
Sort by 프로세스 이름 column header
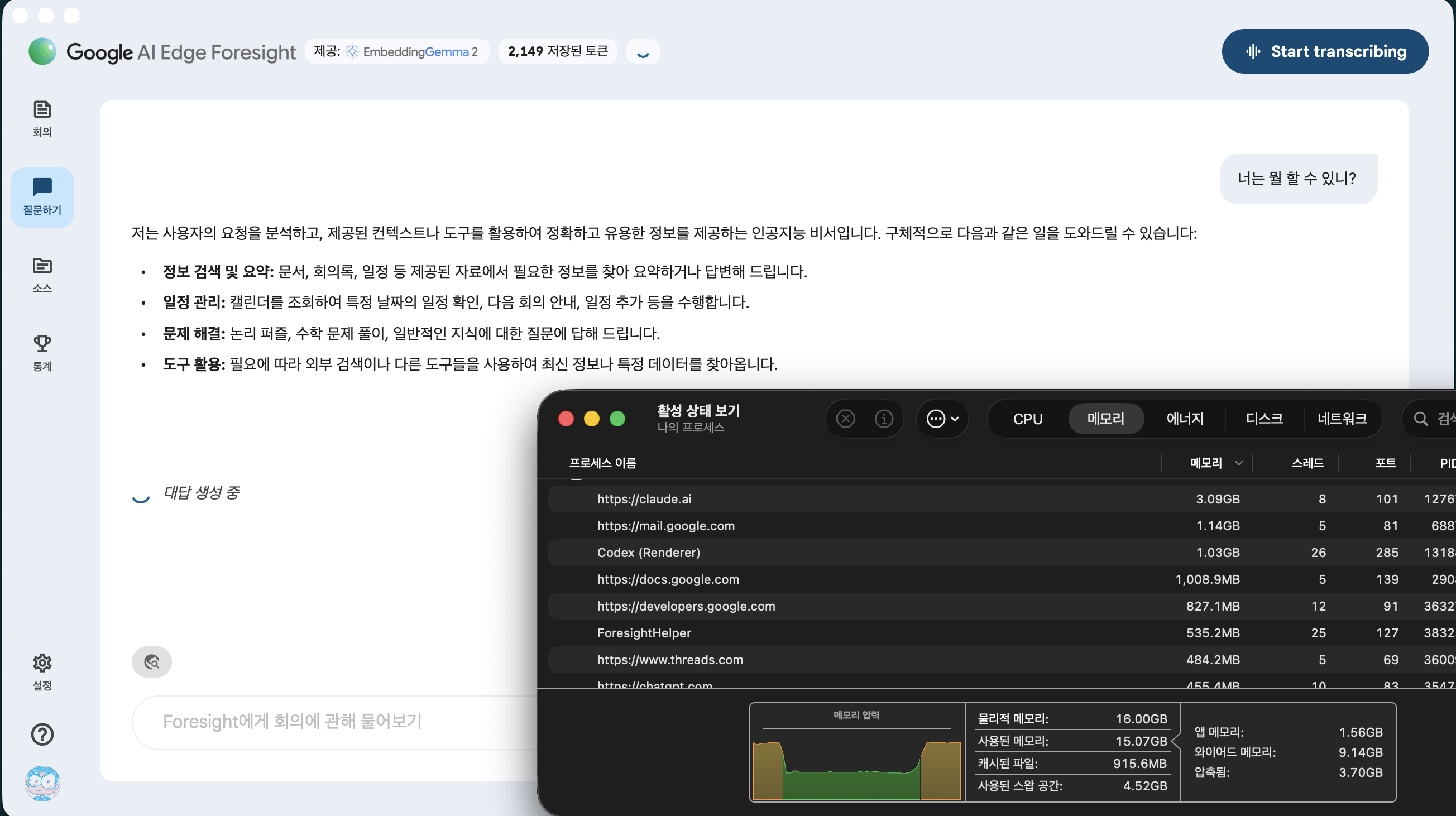(x=602, y=463)
